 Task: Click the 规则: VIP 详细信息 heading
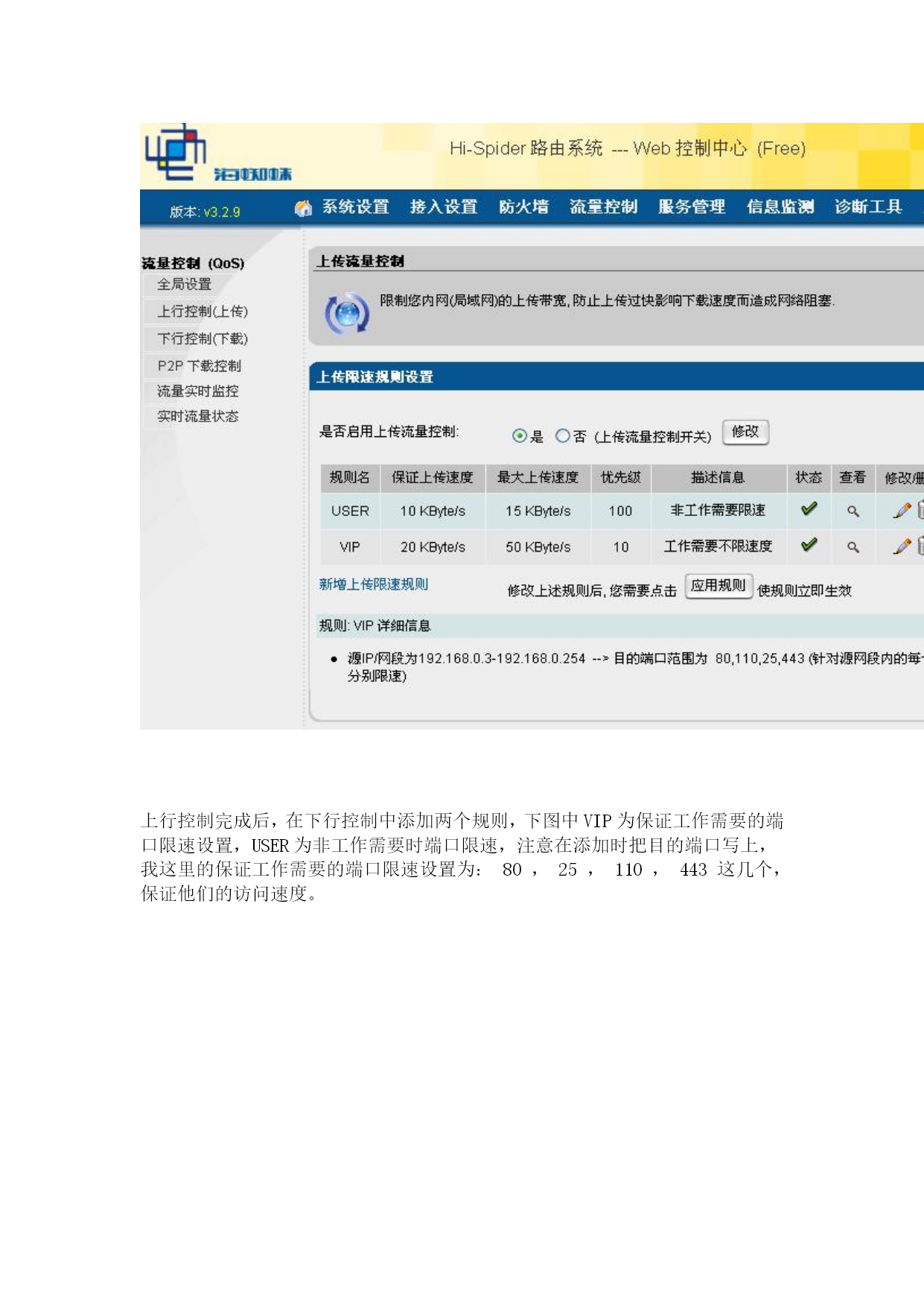point(375,625)
